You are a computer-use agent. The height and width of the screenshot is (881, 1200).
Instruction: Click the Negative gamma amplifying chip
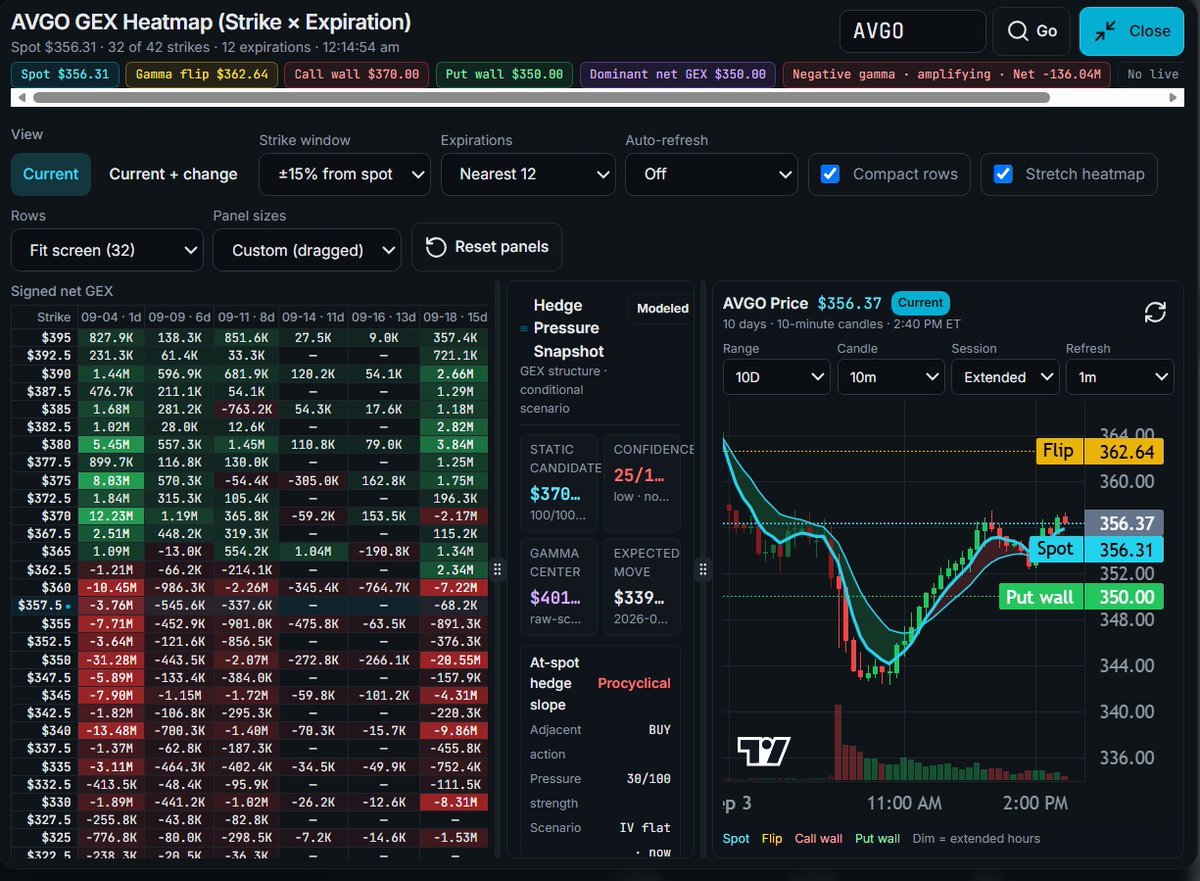946,75
